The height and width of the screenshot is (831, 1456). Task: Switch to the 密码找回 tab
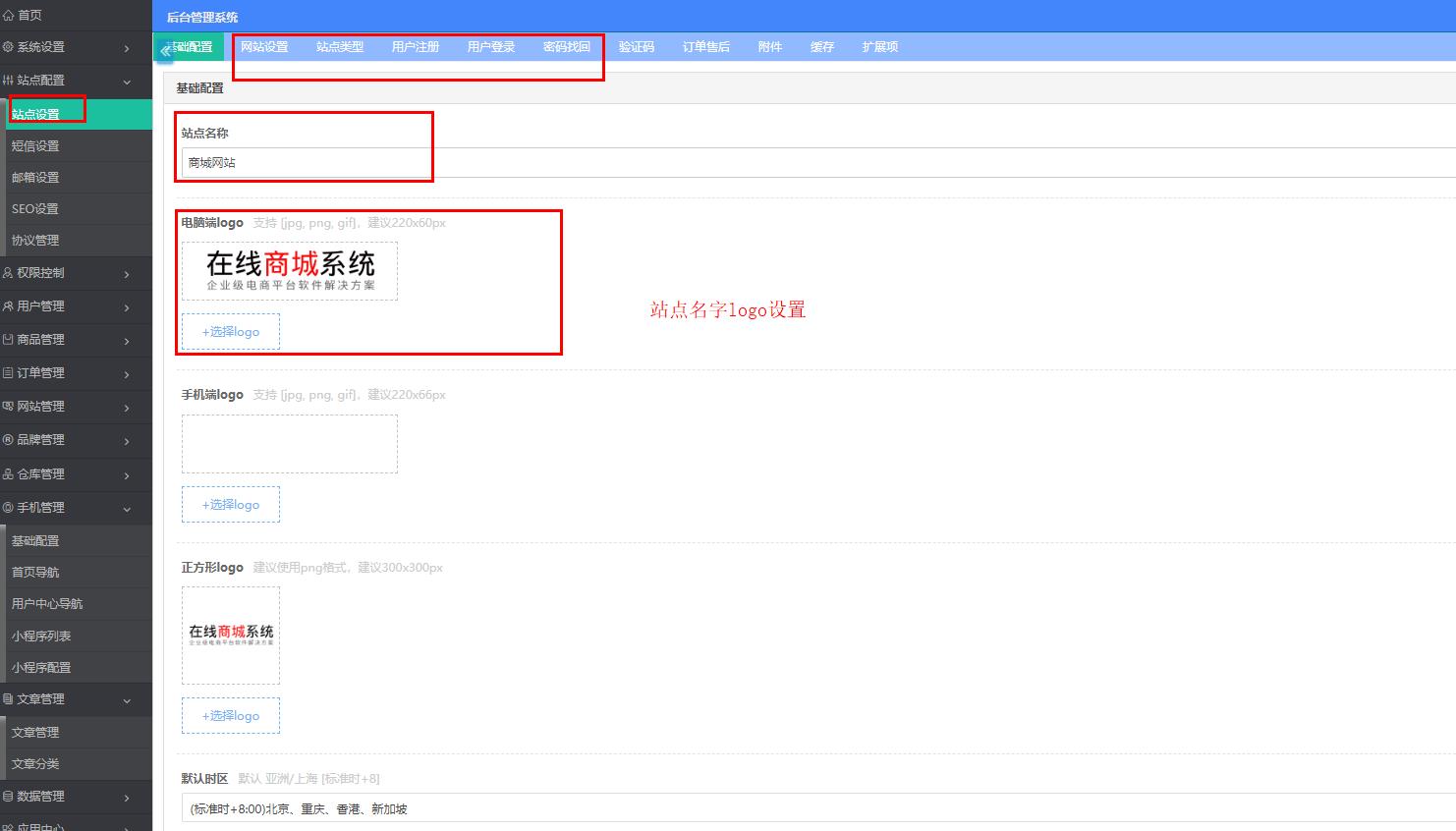(x=567, y=47)
